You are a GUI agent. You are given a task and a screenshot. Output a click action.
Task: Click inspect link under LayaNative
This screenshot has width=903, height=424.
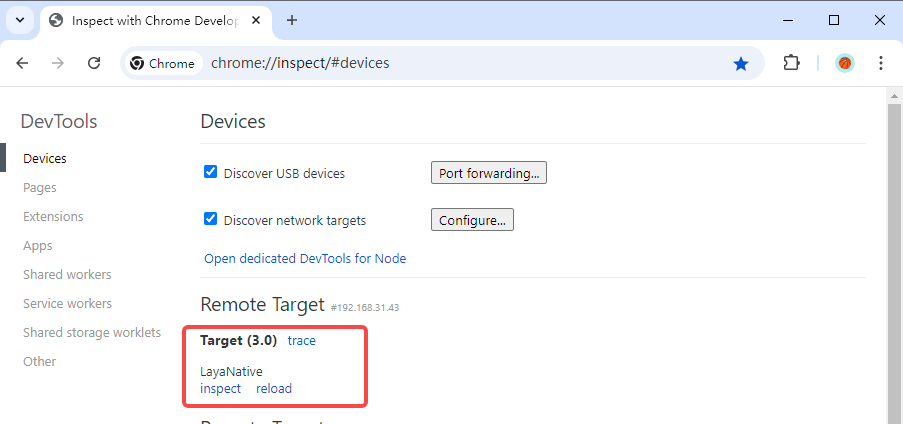pyautogui.click(x=220, y=388)
